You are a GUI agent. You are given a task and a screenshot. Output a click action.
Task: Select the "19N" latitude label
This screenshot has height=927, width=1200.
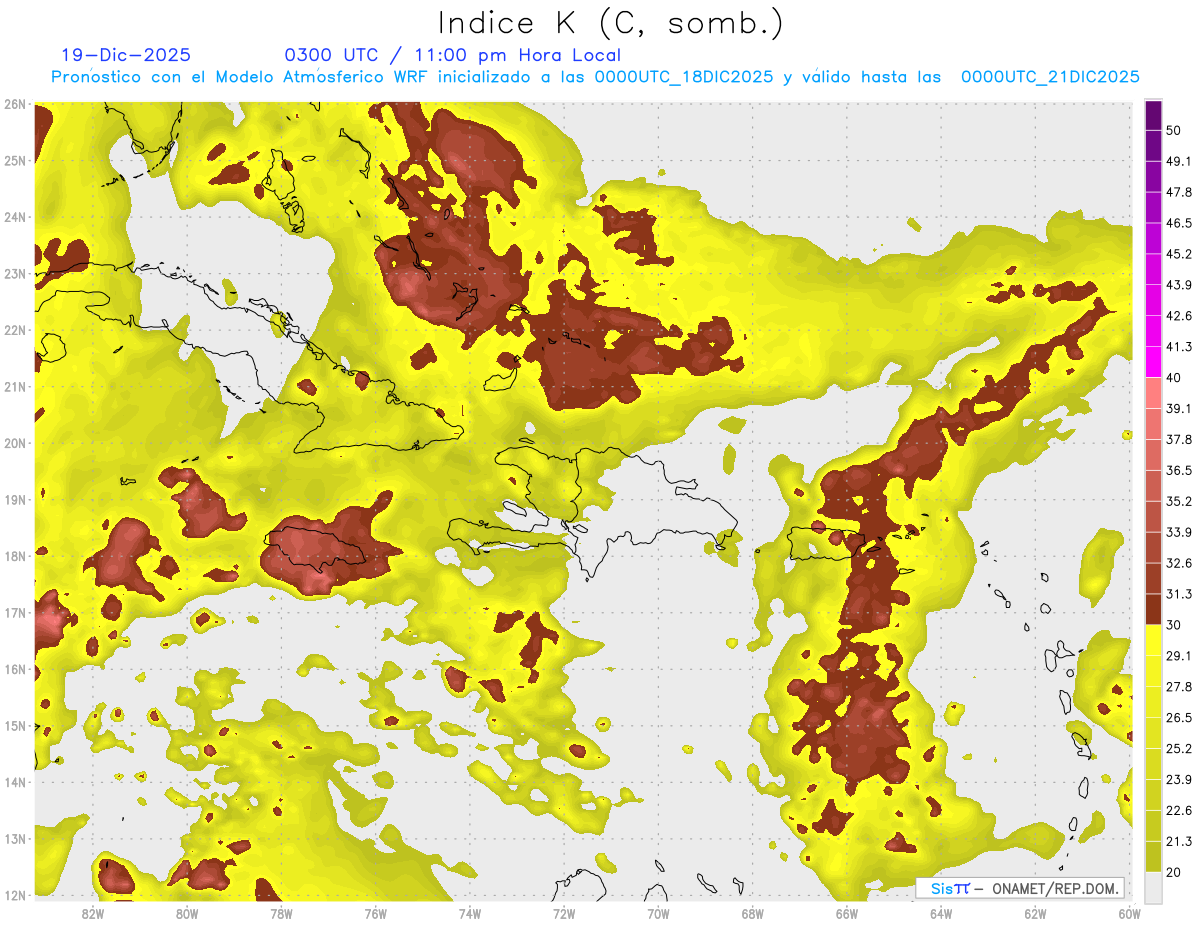pos(14,500)
